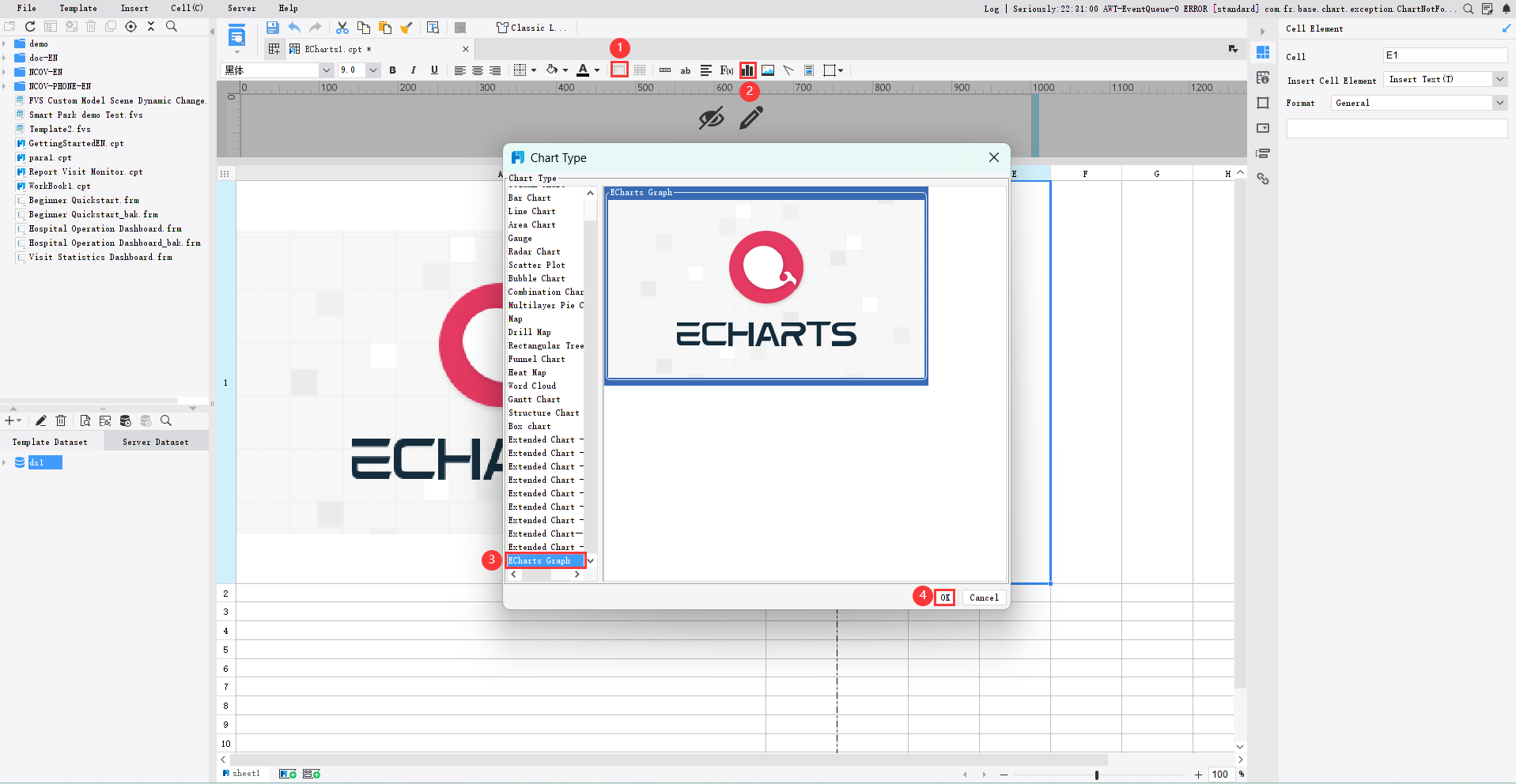Click OK to confirm the ECharts Graph selection
This screenshot has height=784, width=1516.
945,597
